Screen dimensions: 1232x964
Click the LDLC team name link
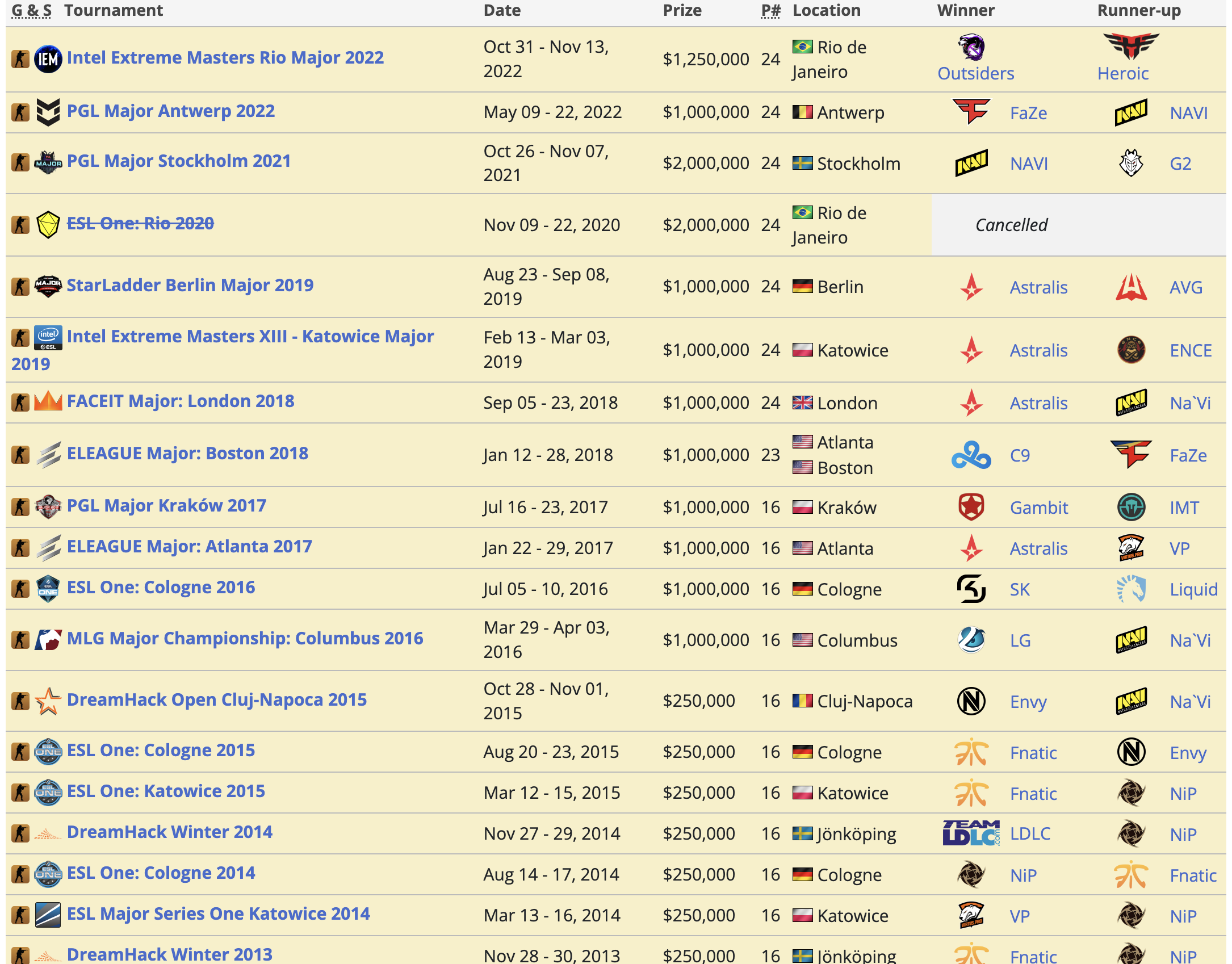pos(1030,833)
